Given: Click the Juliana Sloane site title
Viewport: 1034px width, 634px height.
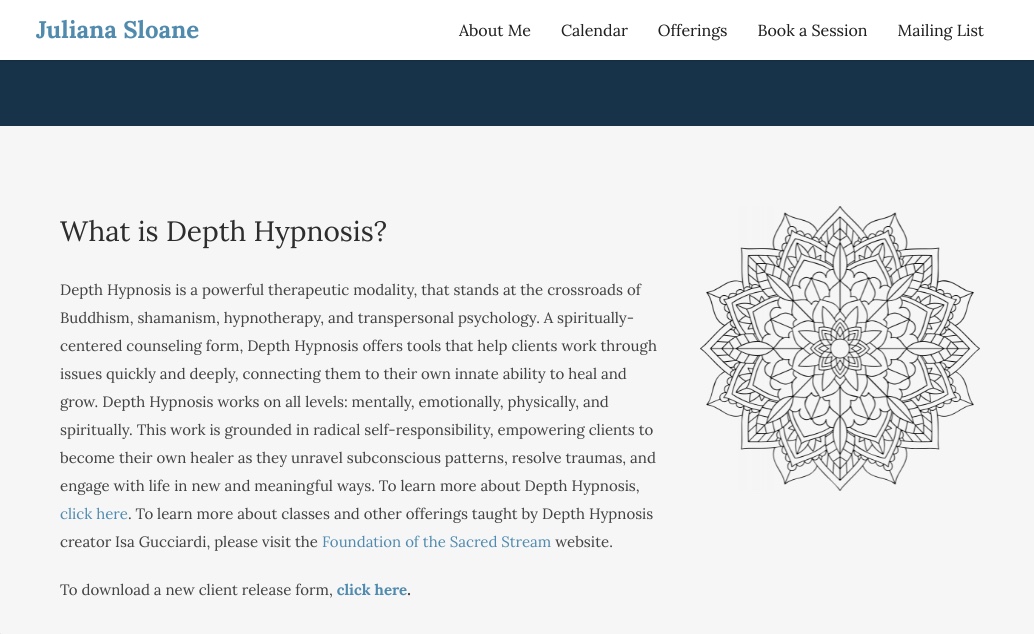Looking at the screenshot, I should coord(117,30).
